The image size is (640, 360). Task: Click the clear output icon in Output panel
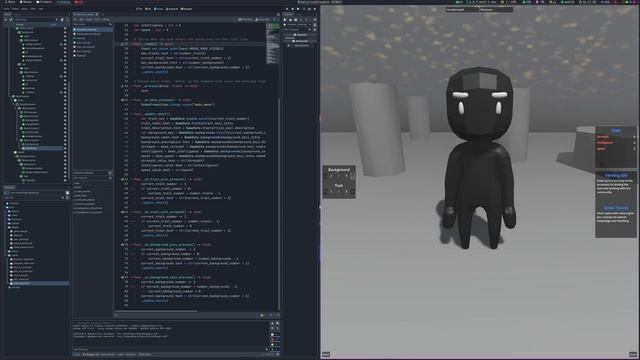[x=272, y=323]
